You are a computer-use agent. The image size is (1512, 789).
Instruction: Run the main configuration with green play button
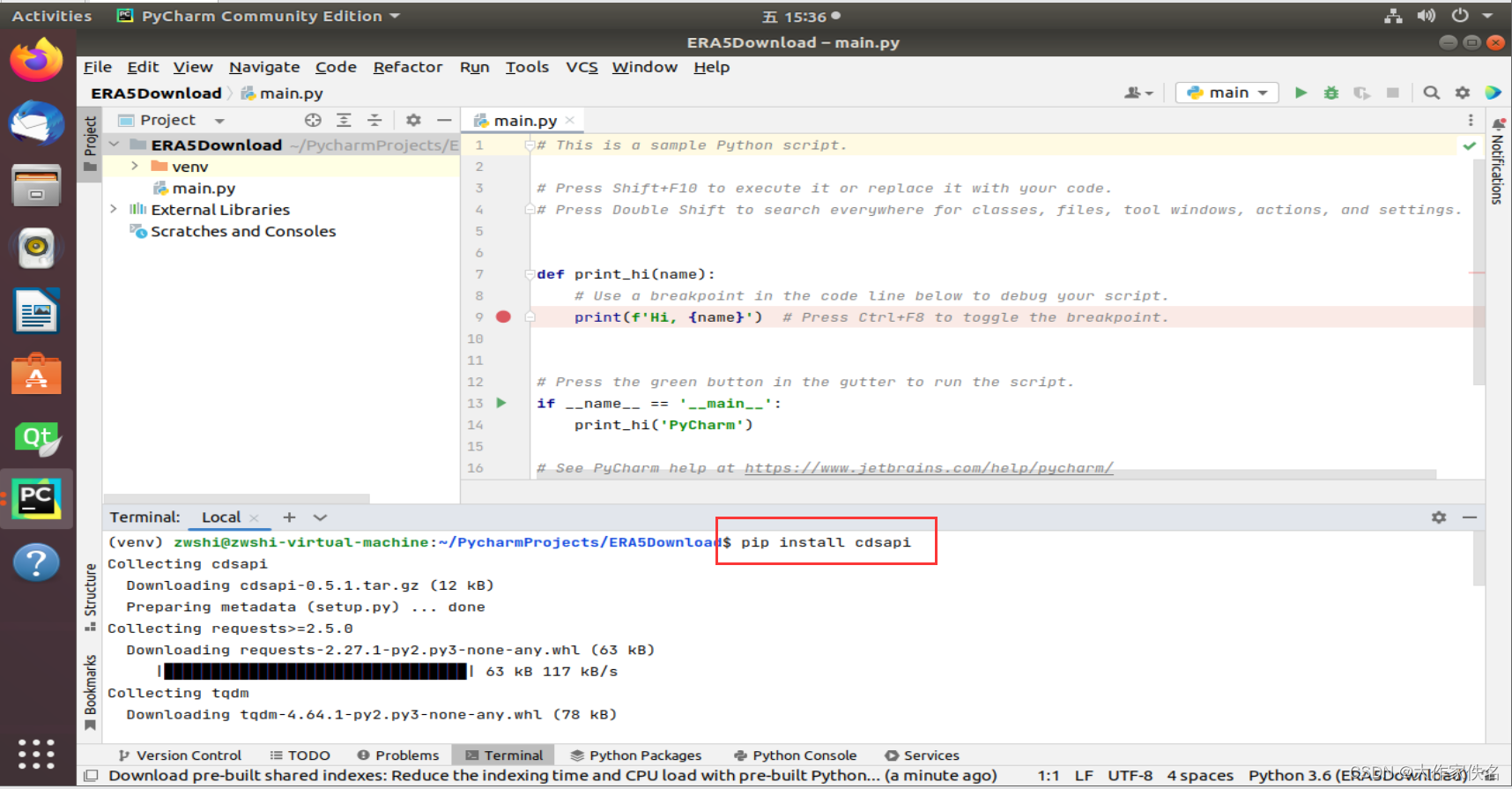(1301, 93)
